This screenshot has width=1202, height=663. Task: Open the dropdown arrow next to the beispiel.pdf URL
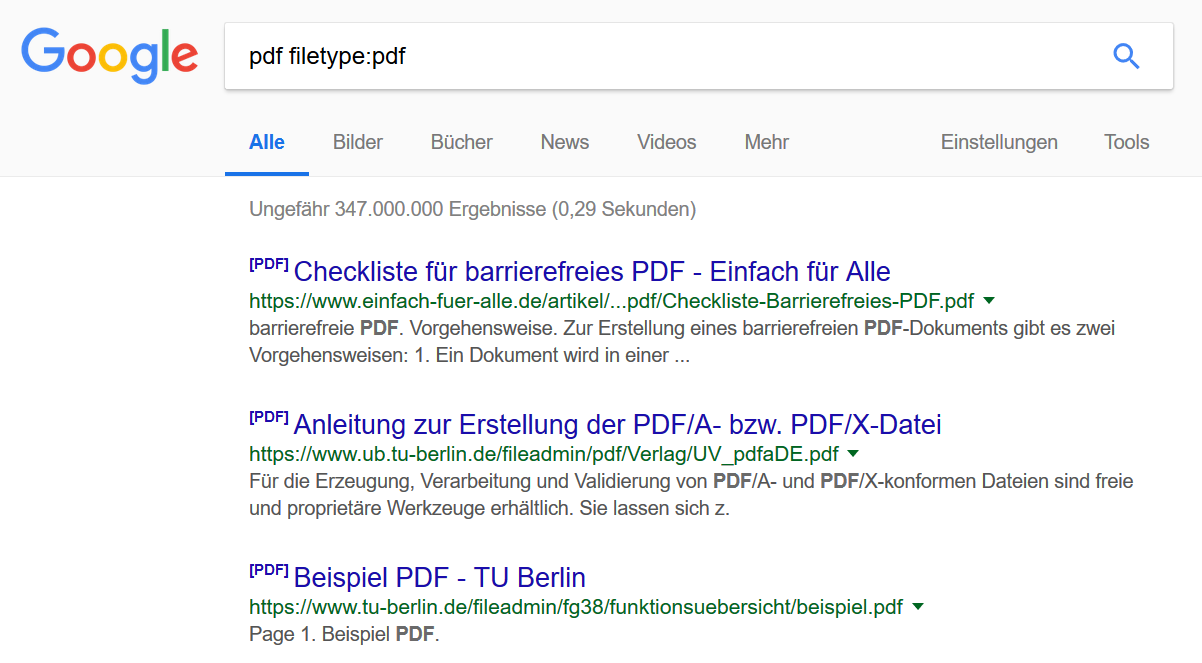(x=918, y=607)
